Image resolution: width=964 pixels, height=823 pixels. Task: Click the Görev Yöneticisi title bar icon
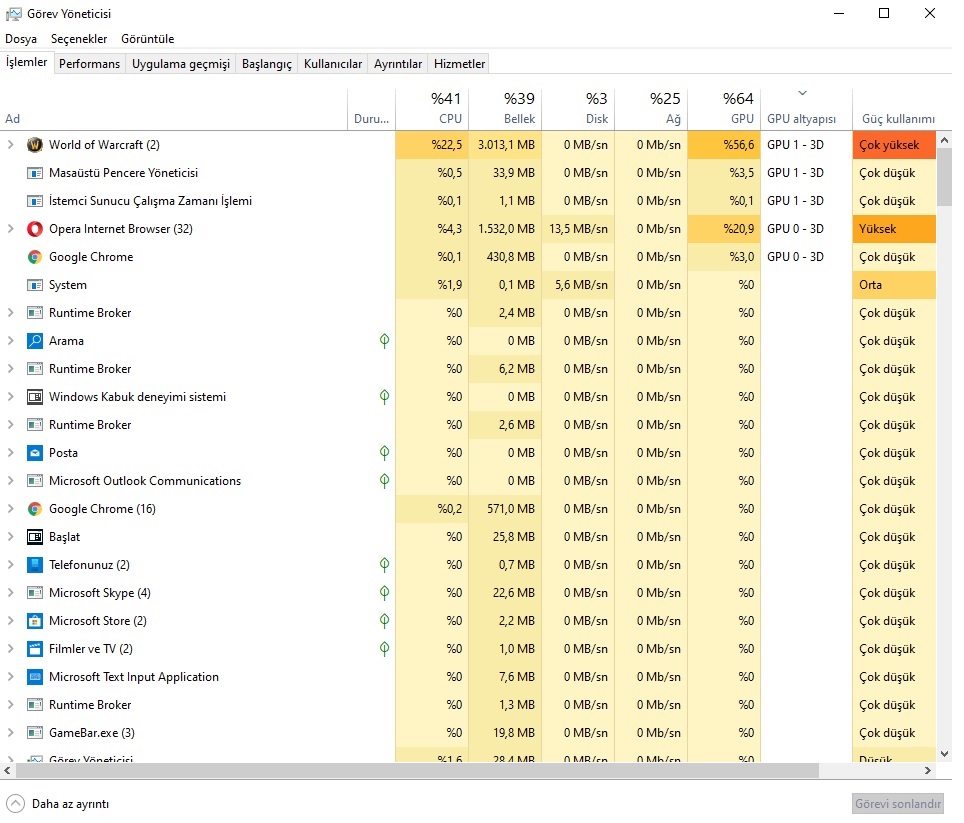click(x=14, y=14)
